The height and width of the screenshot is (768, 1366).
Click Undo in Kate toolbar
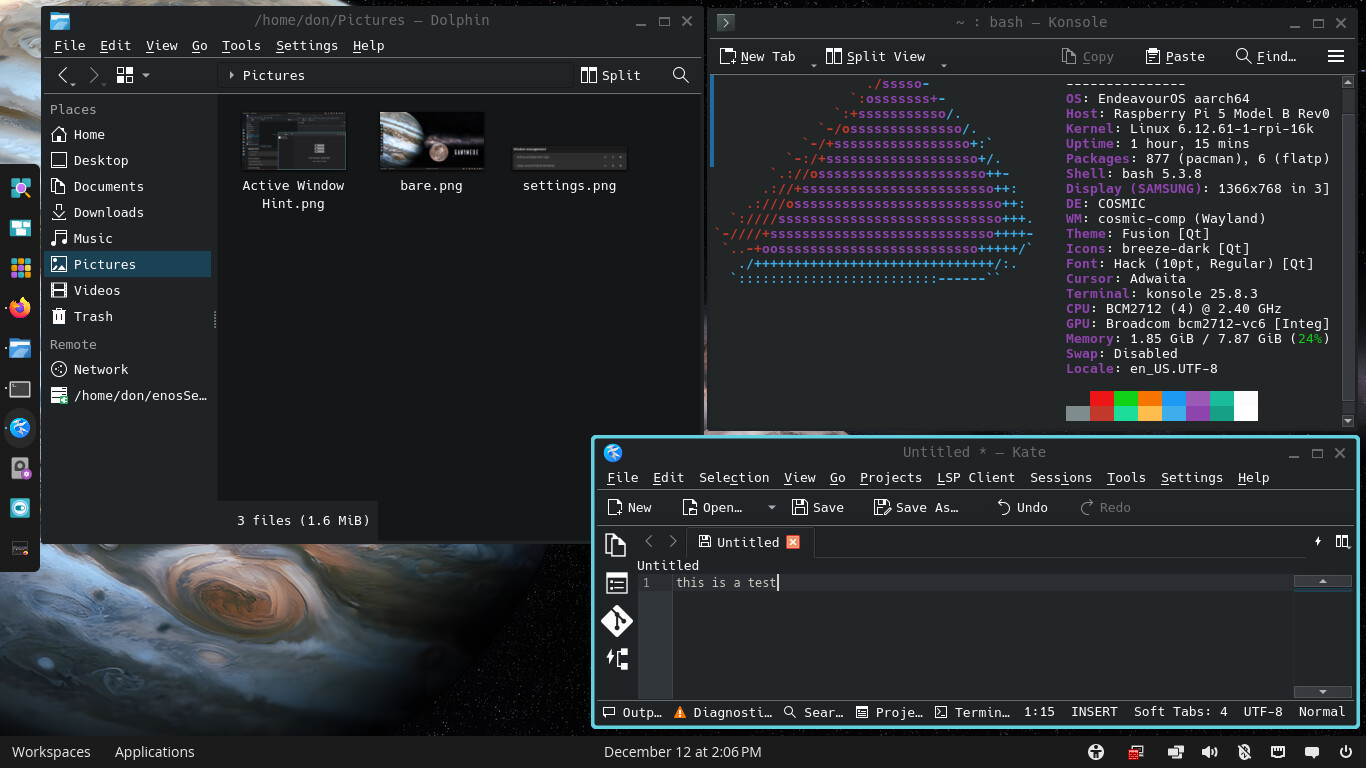click(1021, 507)
